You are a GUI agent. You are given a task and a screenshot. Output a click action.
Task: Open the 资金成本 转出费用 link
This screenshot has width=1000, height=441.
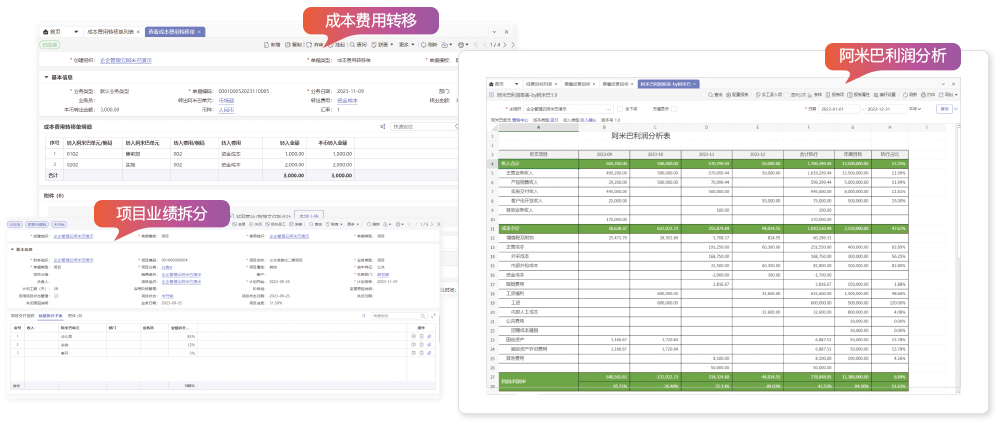pos(347,100)
